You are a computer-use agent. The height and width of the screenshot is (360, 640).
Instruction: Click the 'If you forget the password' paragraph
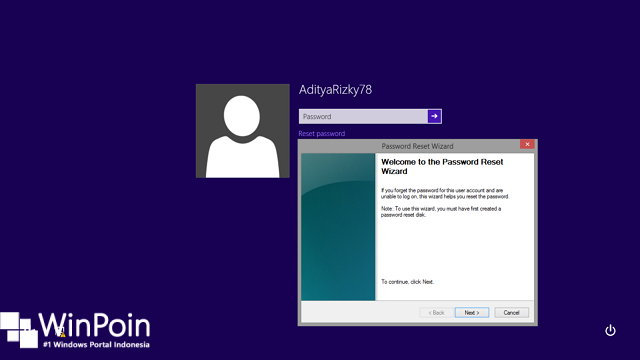(445, 193)
